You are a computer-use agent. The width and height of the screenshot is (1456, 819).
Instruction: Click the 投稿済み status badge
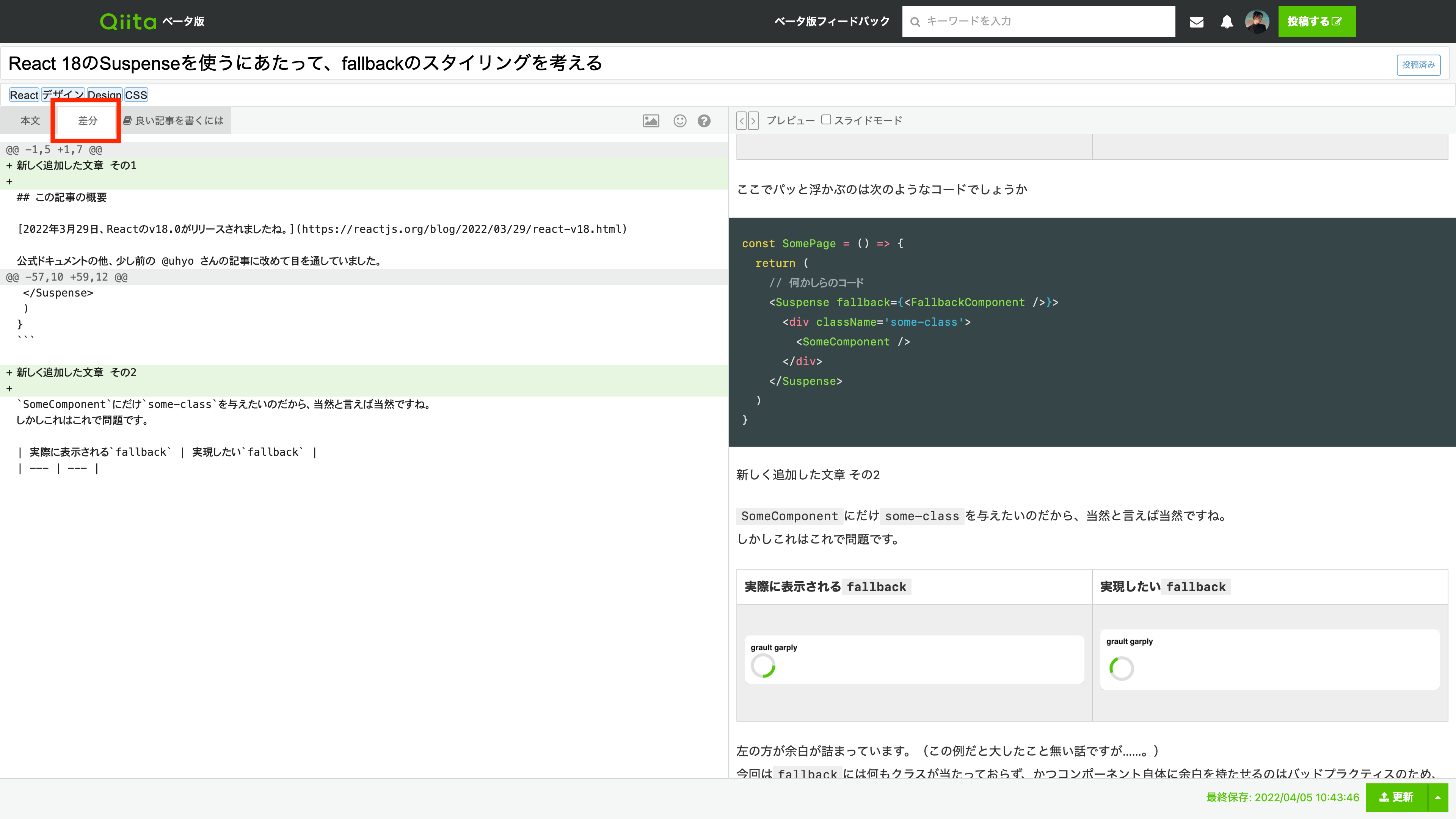[x=1418, y=65]
